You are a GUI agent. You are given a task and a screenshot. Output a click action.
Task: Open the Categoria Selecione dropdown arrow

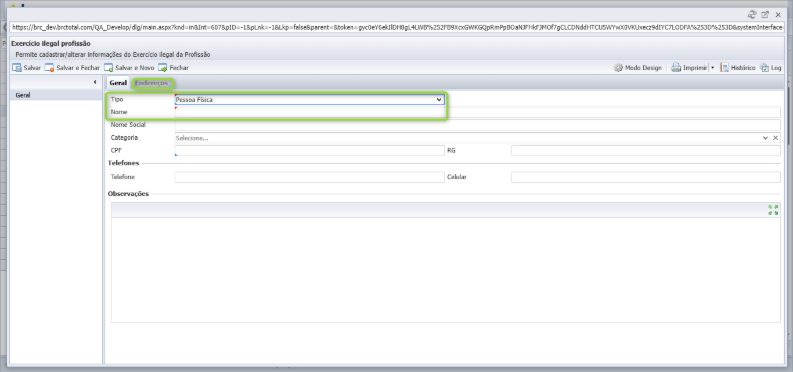[766, 137]
